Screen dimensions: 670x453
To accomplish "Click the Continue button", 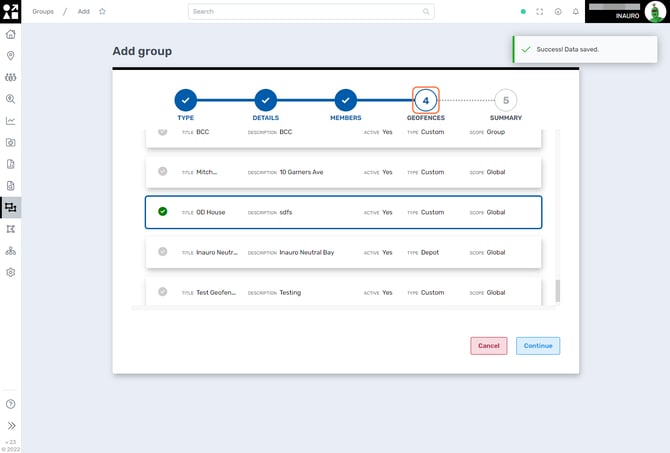I will tap(538, 346).
